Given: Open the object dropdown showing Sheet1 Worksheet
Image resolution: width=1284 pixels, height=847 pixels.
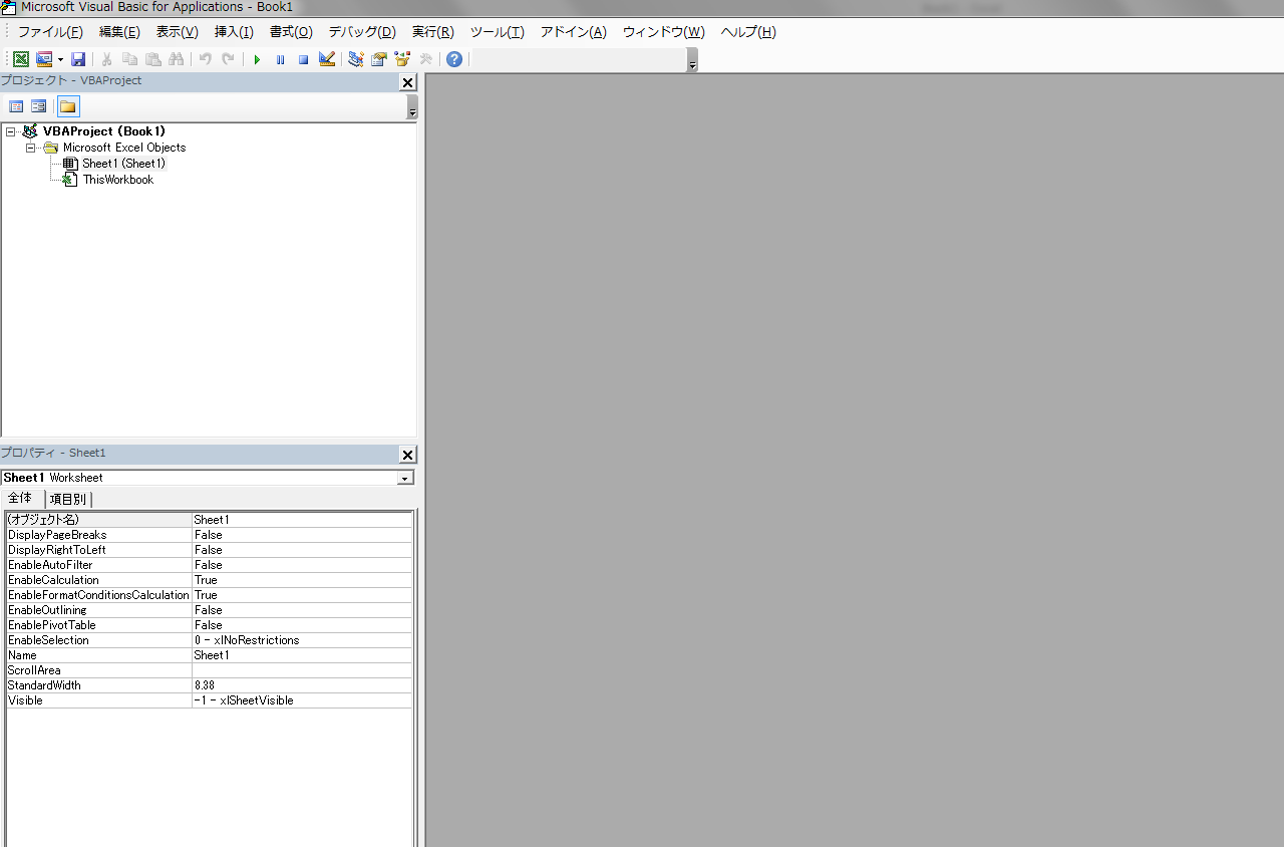Looking at the screenshot, I should [404, 477].
